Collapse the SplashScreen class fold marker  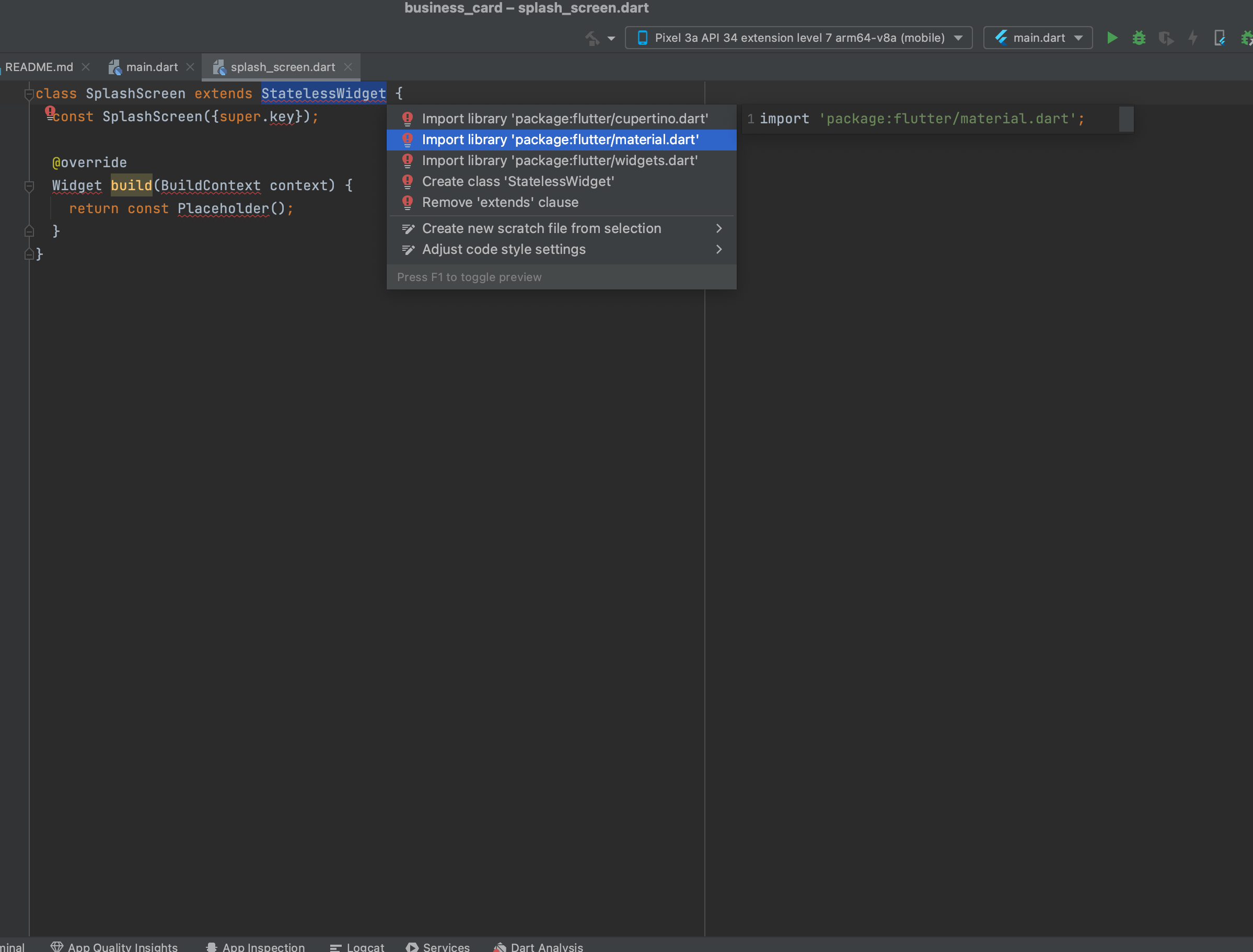point(29,94)
